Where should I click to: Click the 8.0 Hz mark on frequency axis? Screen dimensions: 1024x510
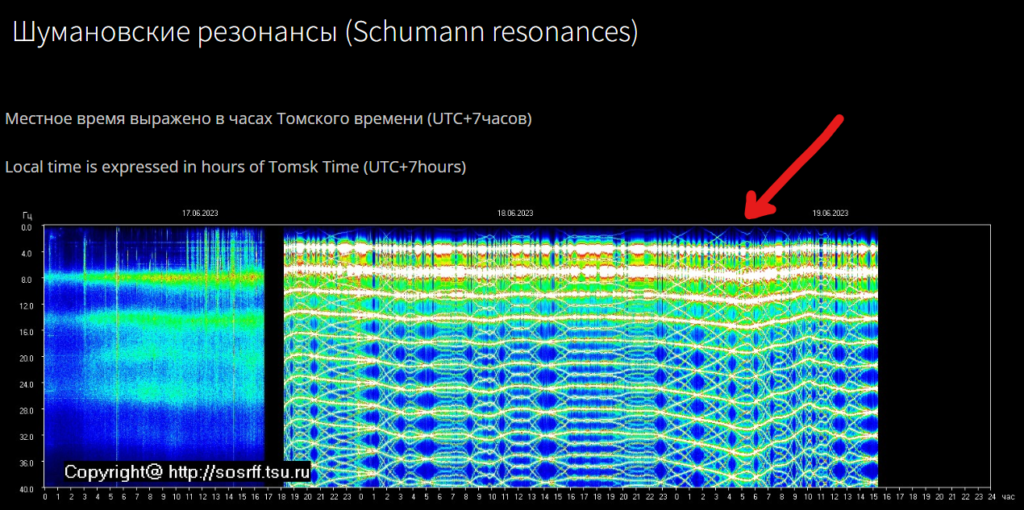pyautogui.click(x=27, y=280)
